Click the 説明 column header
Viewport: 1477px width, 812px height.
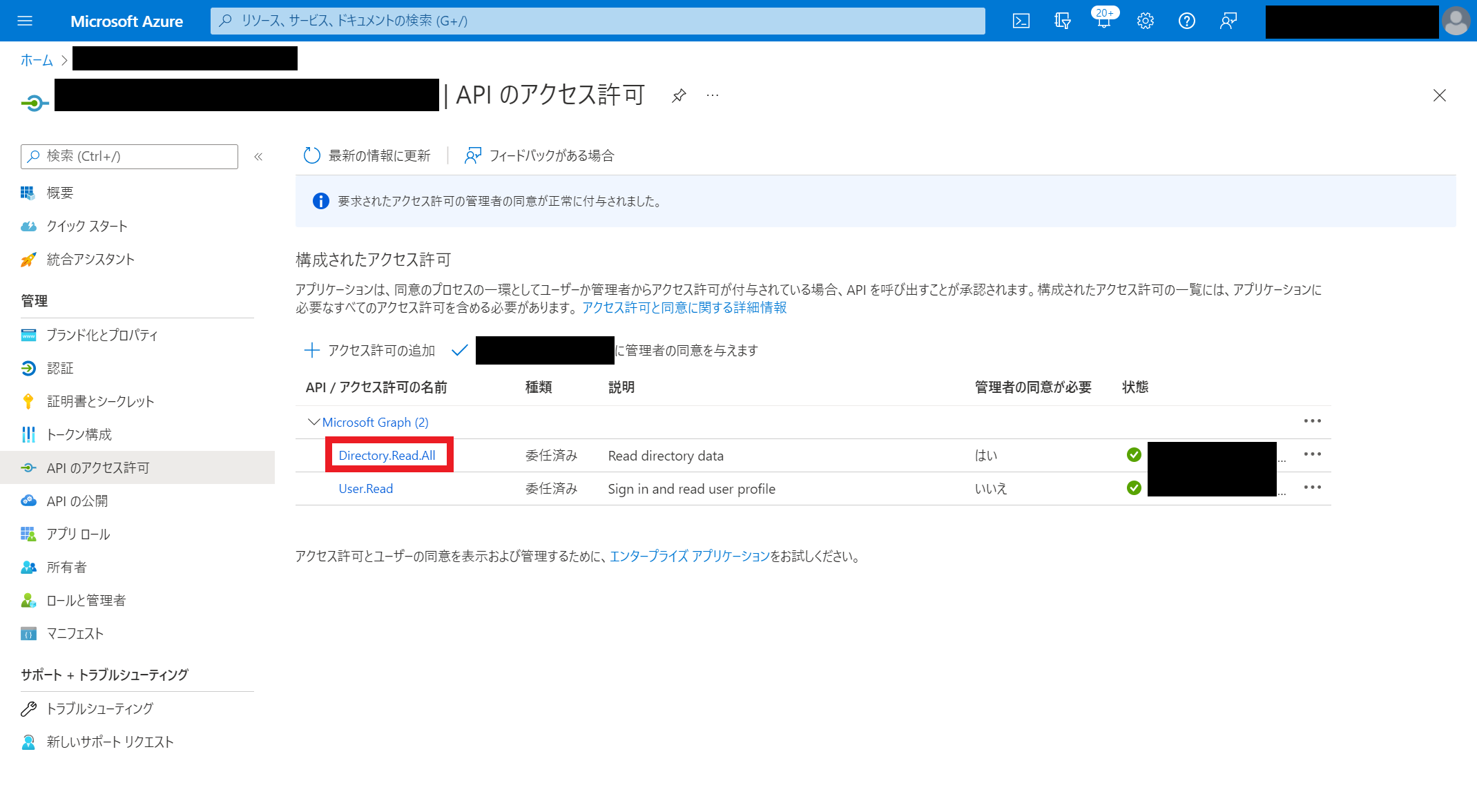621,387
